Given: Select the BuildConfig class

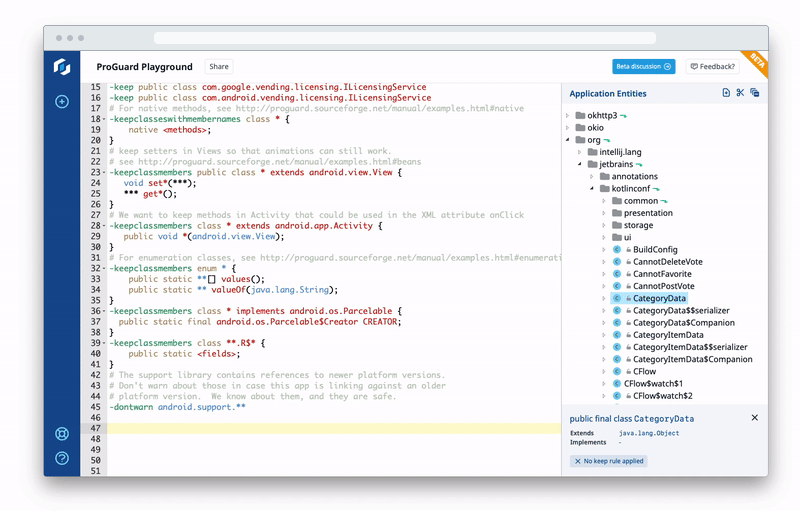Looking at the screenshot, I should [655, 249].
